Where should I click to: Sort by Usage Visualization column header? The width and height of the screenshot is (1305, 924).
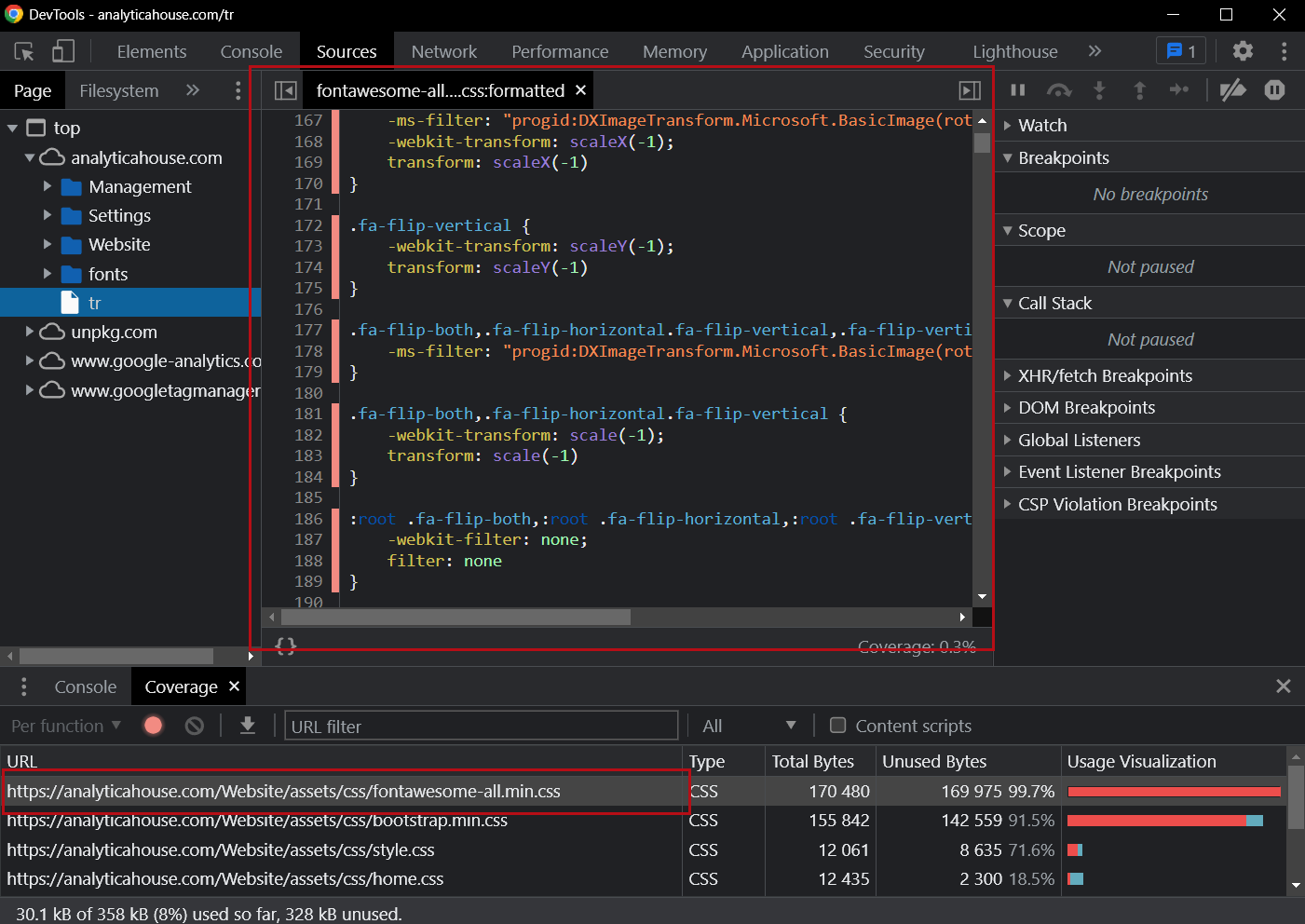coord(1174,761)
